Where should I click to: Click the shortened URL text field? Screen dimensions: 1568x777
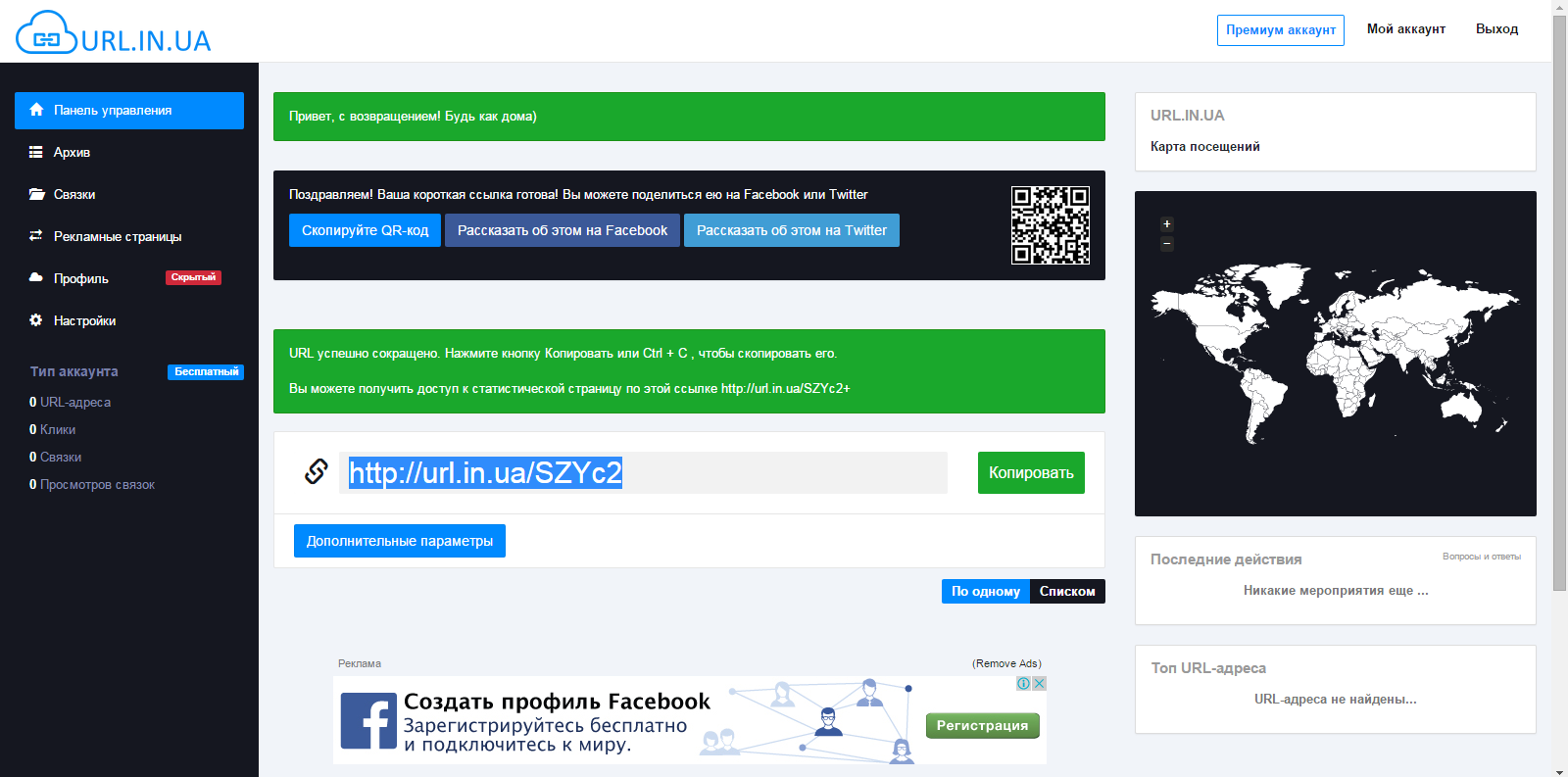[x=643, y=472]
